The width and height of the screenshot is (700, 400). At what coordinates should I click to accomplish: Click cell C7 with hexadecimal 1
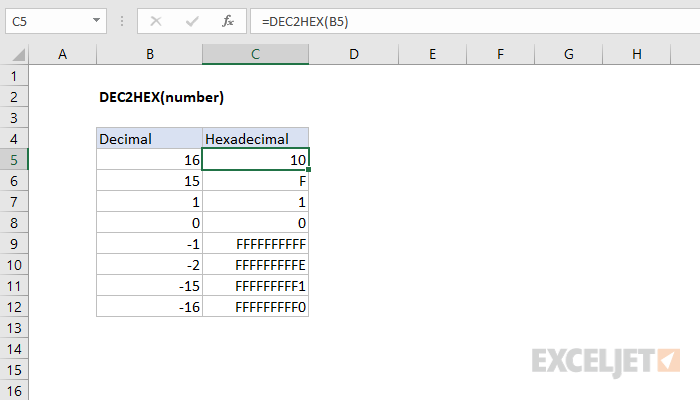[x=255, y=202]
